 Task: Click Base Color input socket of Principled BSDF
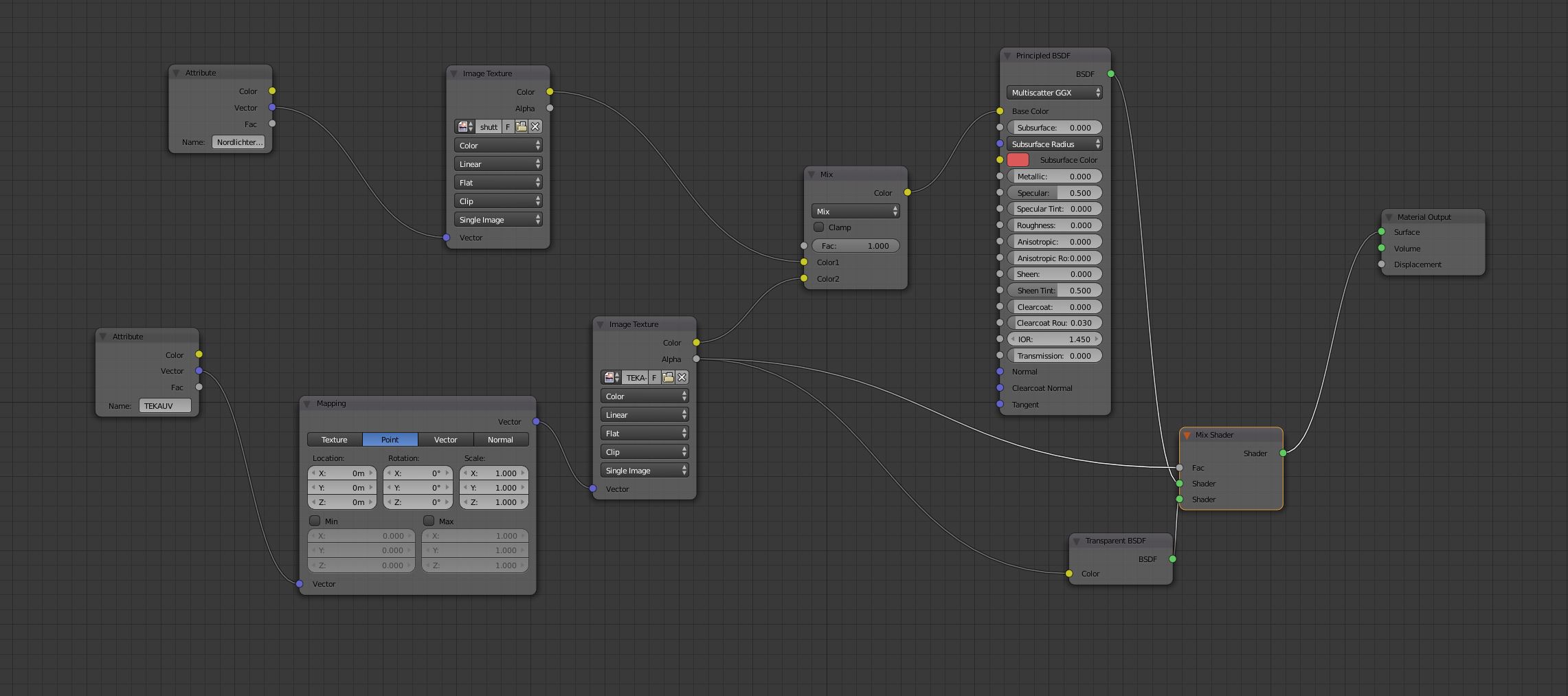tap(1000, 111)
